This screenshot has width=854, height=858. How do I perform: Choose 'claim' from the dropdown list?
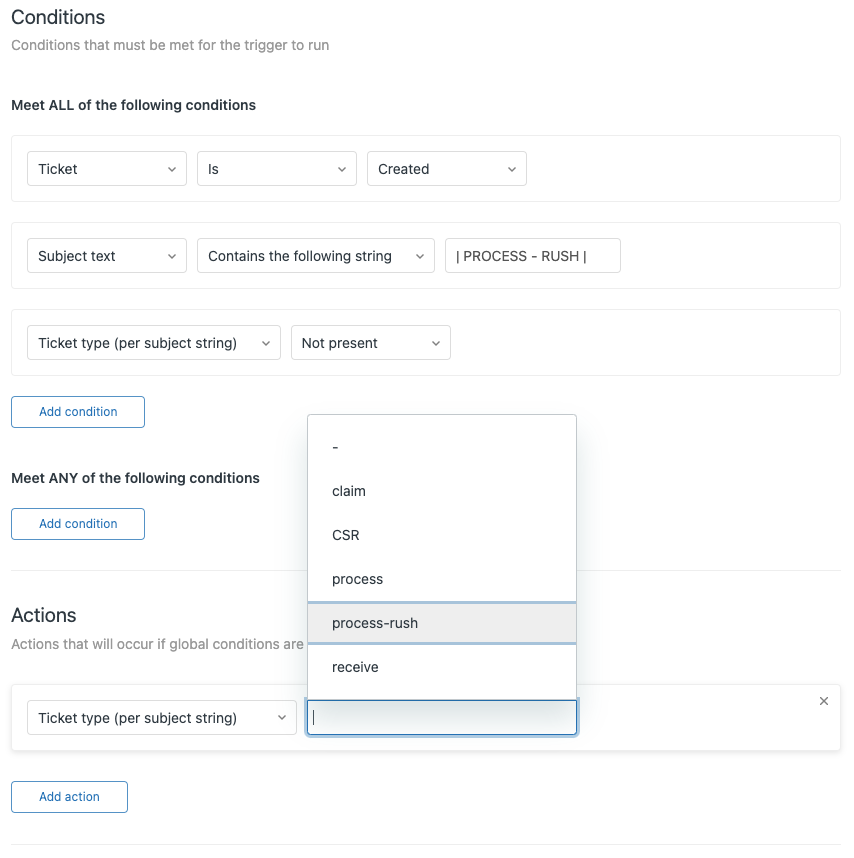[441, 491]
